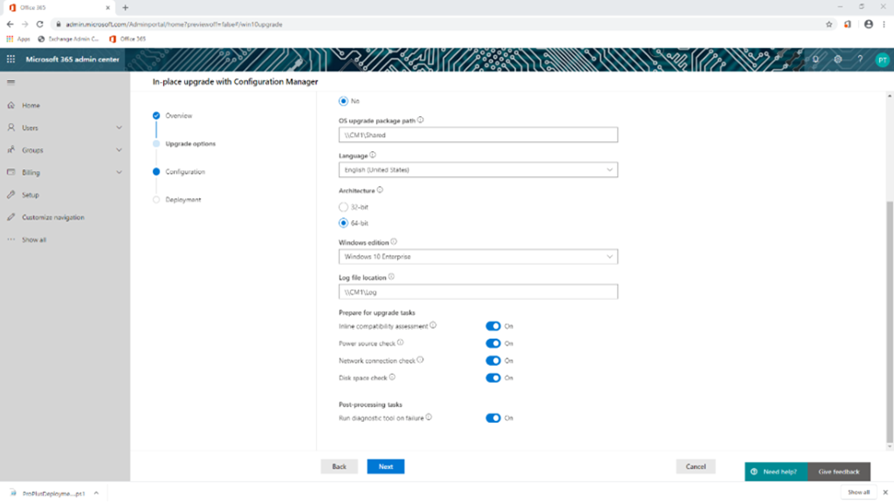Show info for Inline compatibility assessment
This screenshot has height=504, width=894.
433,326
